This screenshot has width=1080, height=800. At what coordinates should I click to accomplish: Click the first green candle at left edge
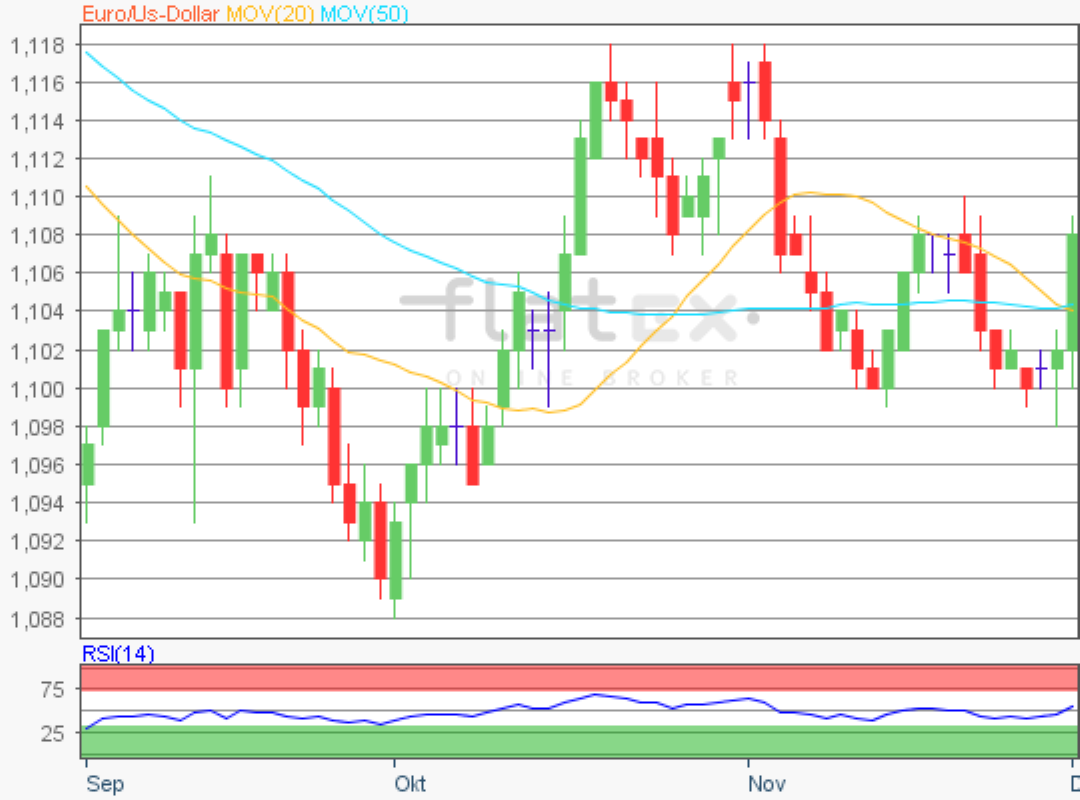tap(88, 464)
